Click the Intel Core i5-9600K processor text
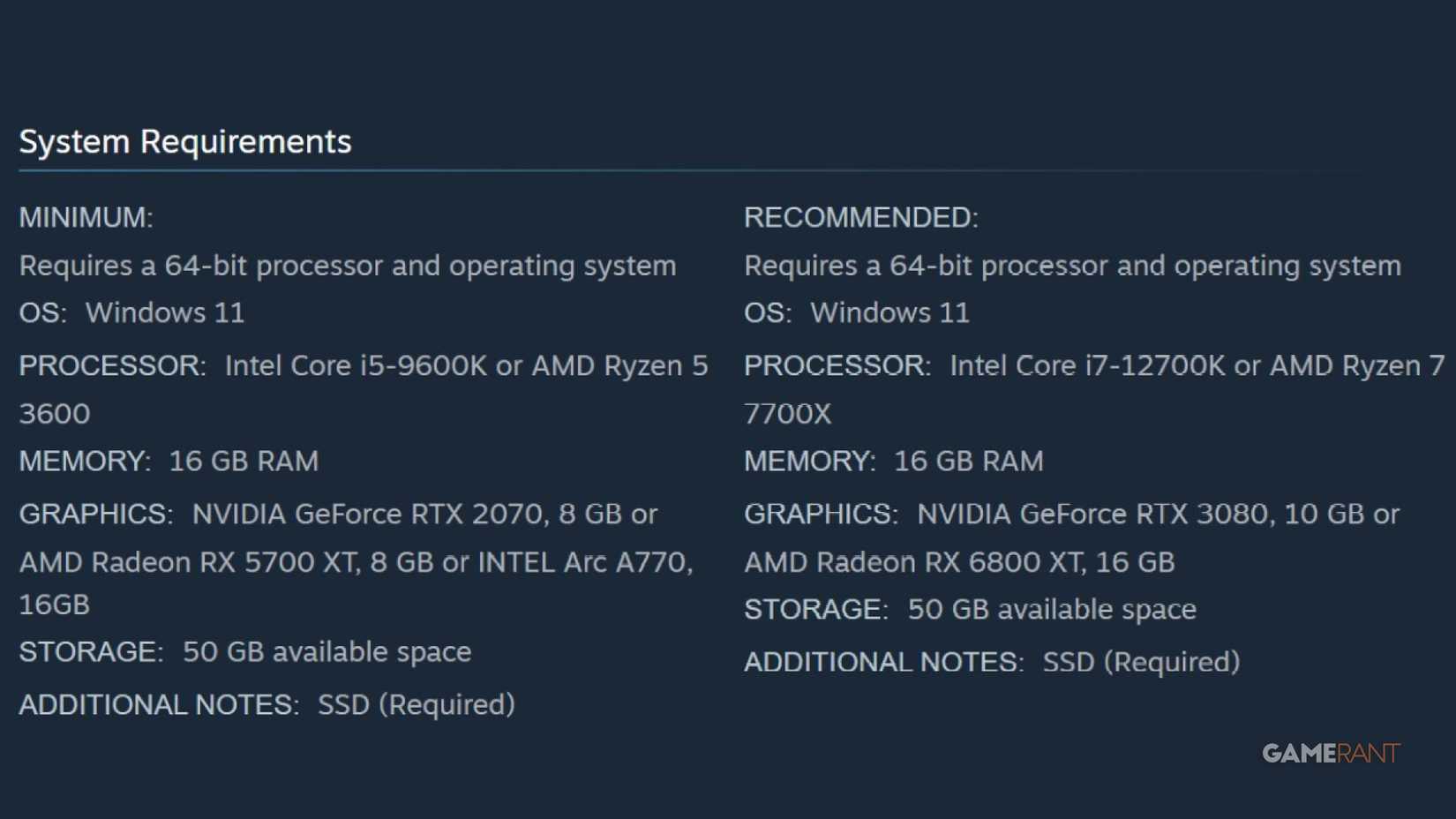The image size is (1456, 819). coord(355,365)
